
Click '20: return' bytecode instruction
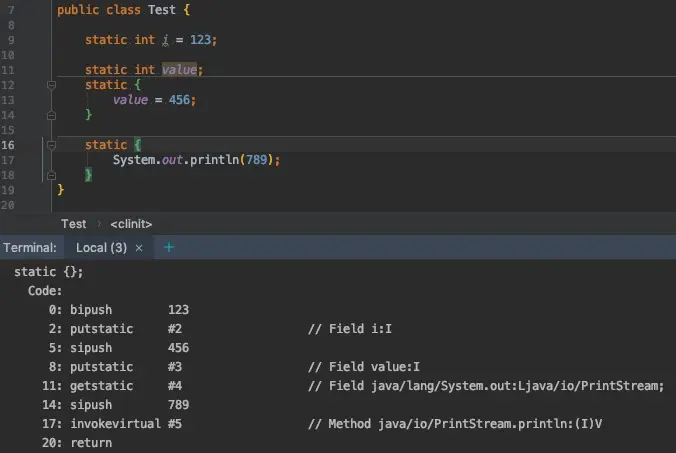(x=77, y=443)
